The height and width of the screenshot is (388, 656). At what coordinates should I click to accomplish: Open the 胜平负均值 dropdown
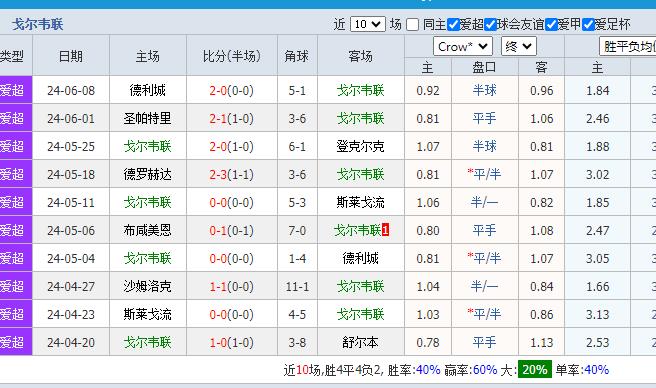(x=628, y=46)
